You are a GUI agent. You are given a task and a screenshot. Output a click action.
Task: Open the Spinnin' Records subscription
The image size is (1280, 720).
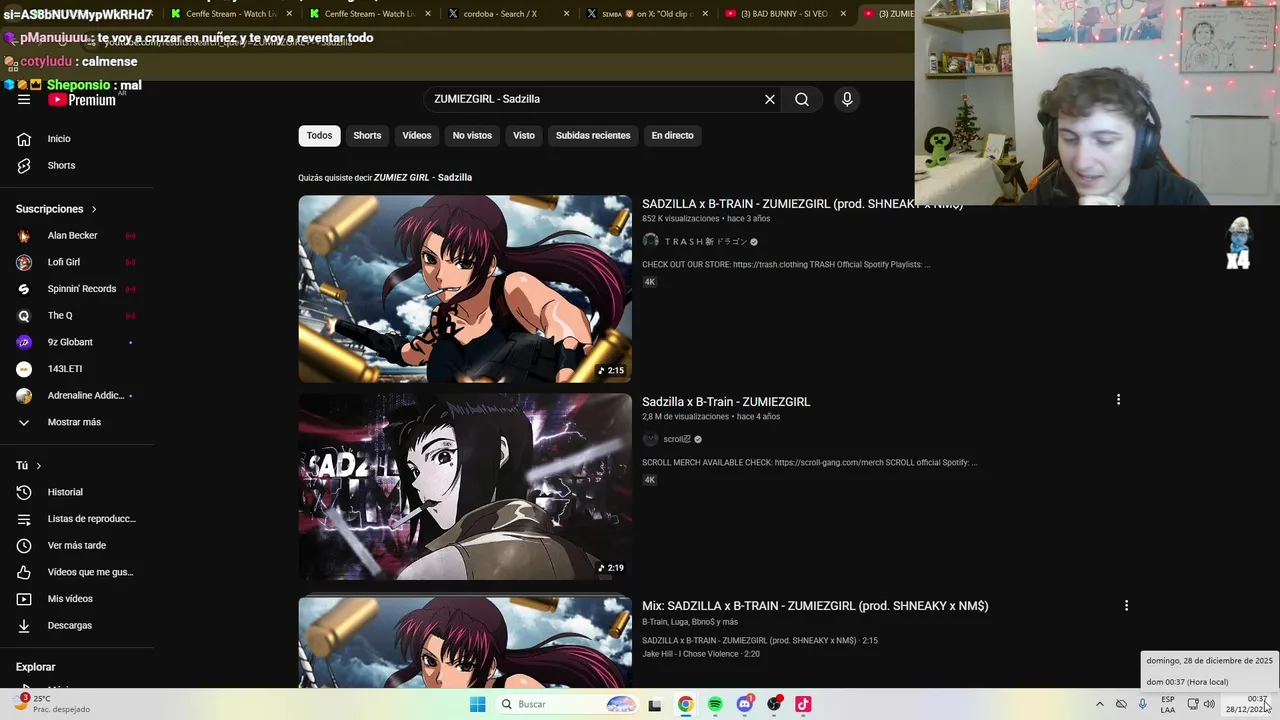click(76, 289)
